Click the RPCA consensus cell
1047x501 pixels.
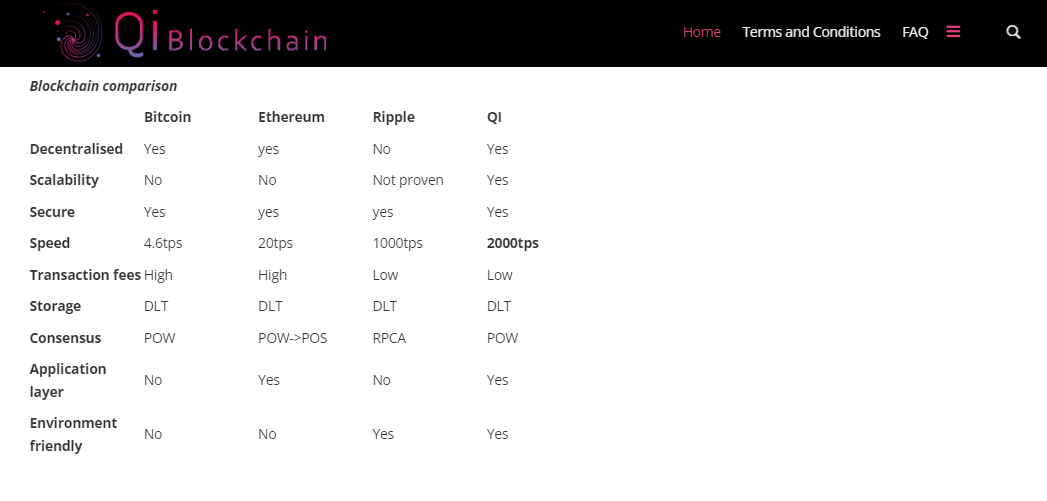[389, 338]
